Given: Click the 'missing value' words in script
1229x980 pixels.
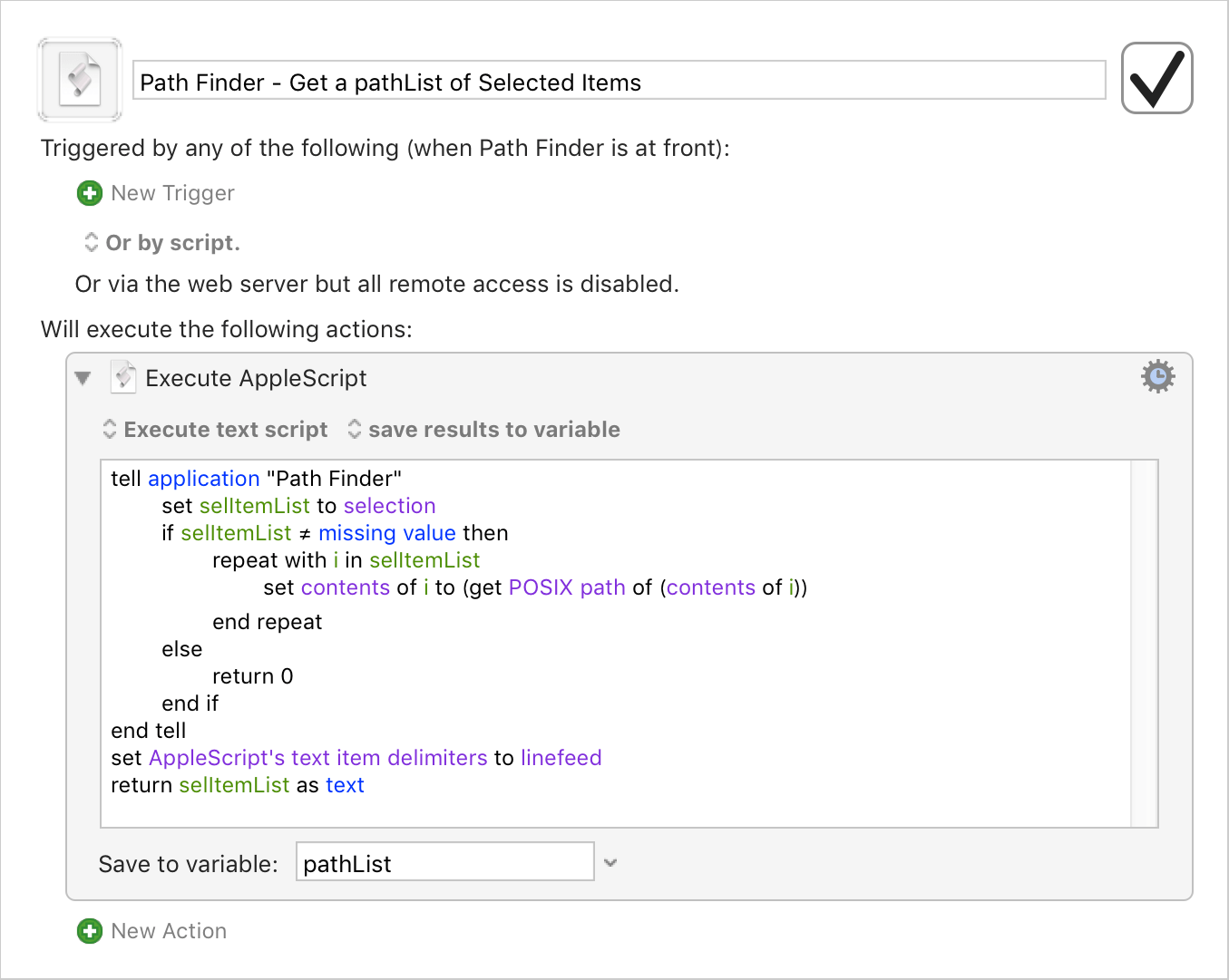Looking at the screenshot, I should click(387, 533).
